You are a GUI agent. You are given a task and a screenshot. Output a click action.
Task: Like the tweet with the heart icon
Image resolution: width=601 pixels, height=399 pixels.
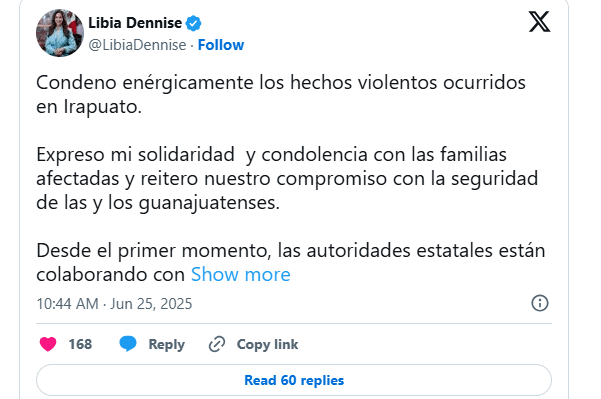tap(48, 344)
